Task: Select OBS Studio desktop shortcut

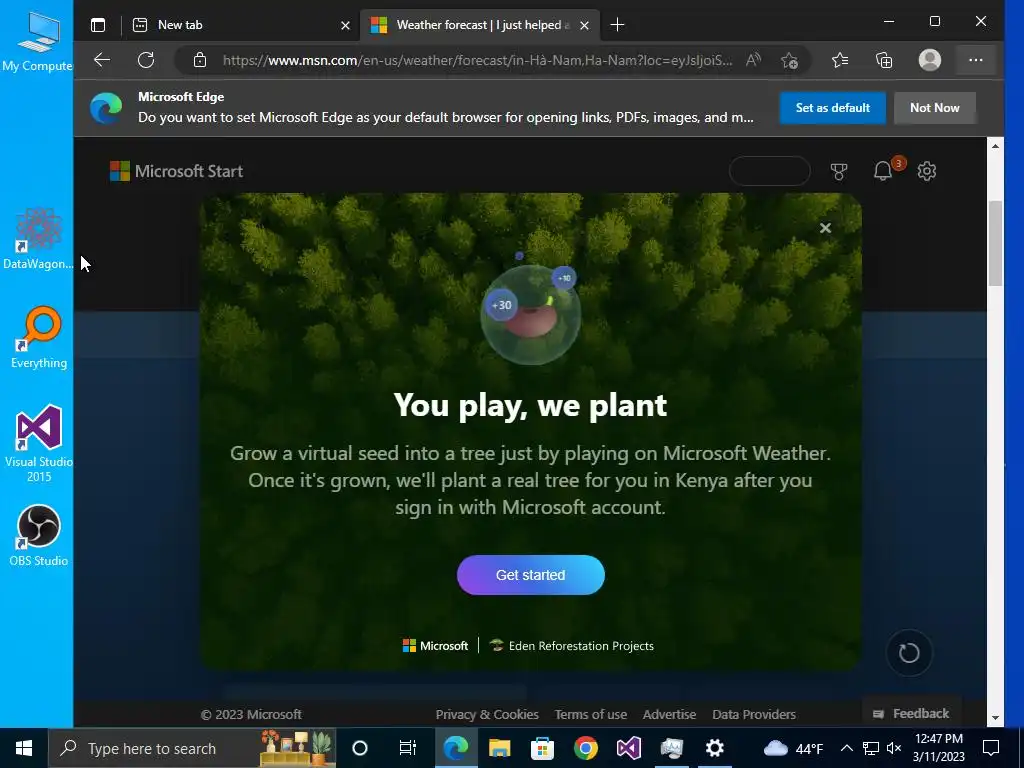Action: coord(39,536)
